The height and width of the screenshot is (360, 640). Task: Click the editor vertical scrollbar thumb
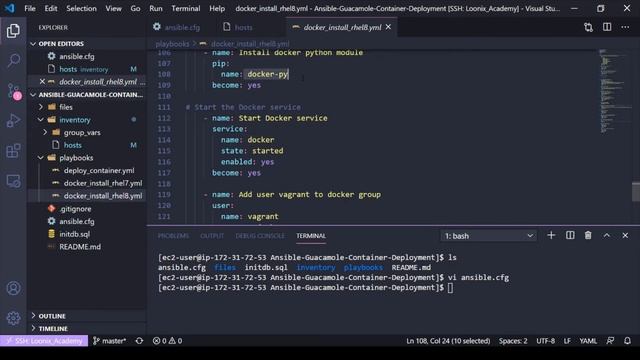point(636,191)
